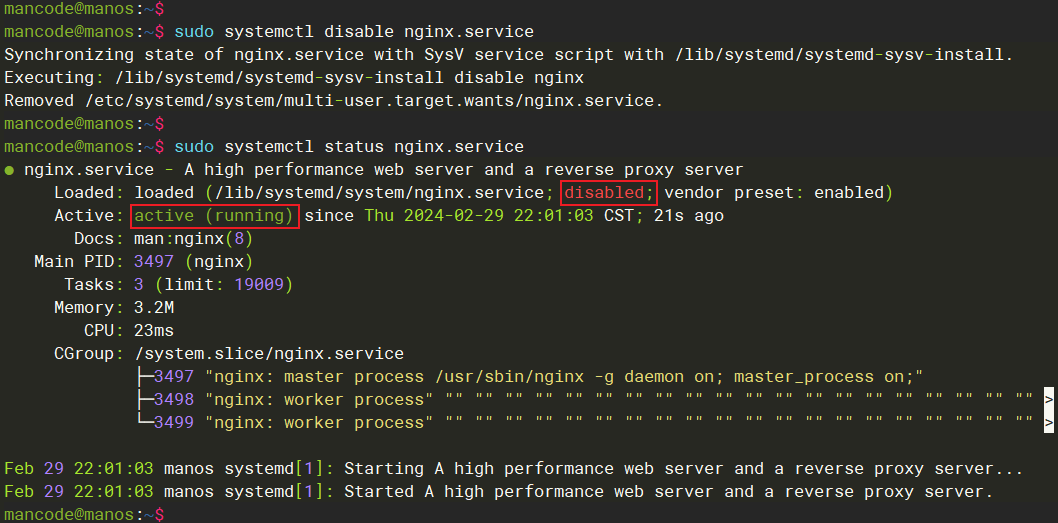1058x523 pixels.
Task: Click the Memory value 3.2M
Action: point(153,308)
